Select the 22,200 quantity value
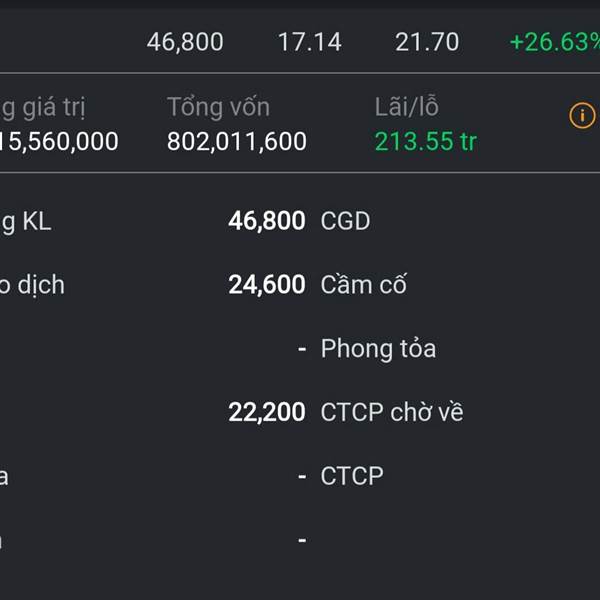This screenshot has width=600, height=600. click(266, 412)
